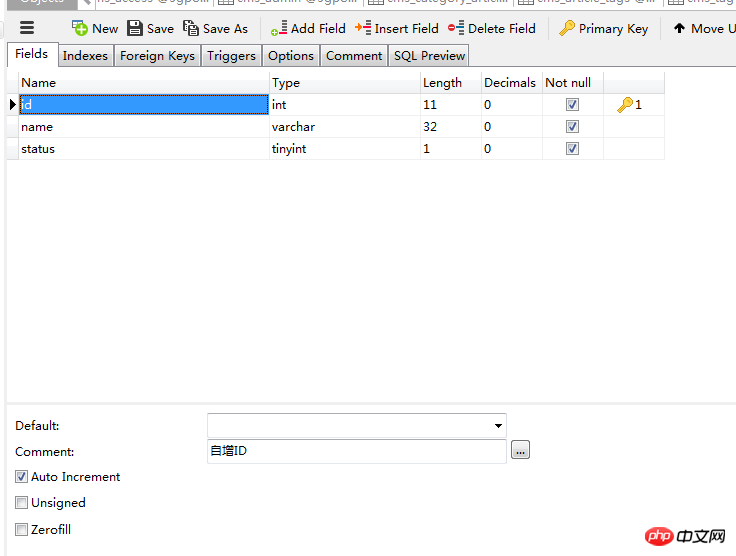Viewport: 736px width, 556px height.
Task: Click the Save floppy disk icon
Action: coord(135,28)
